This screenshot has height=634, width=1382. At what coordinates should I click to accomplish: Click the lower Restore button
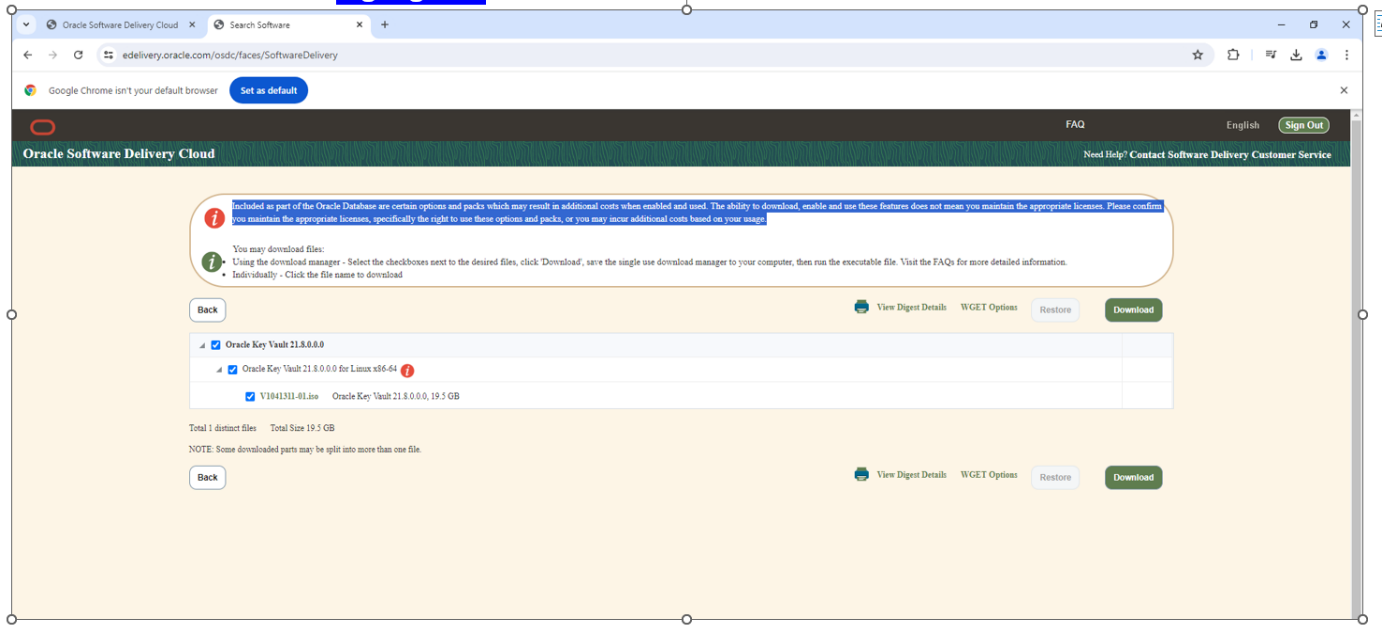(x=1055, y=477)
